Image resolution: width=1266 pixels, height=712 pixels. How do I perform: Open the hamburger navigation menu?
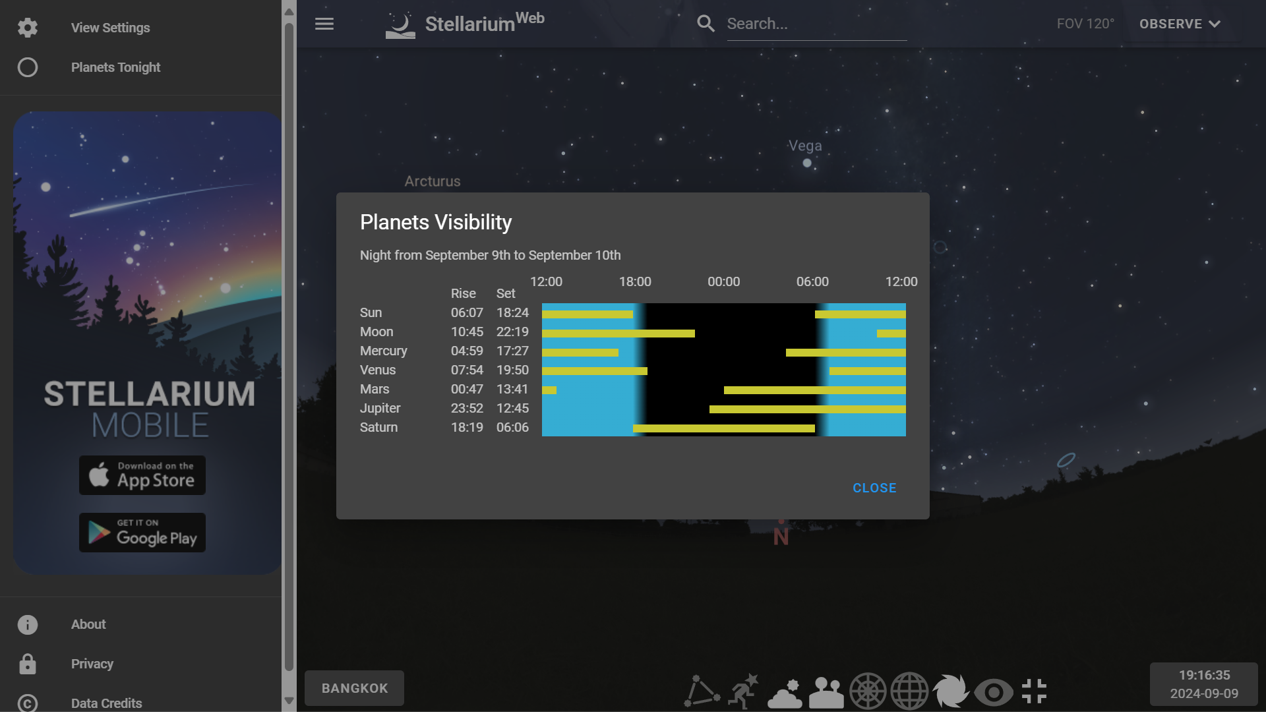pos(324,23)
